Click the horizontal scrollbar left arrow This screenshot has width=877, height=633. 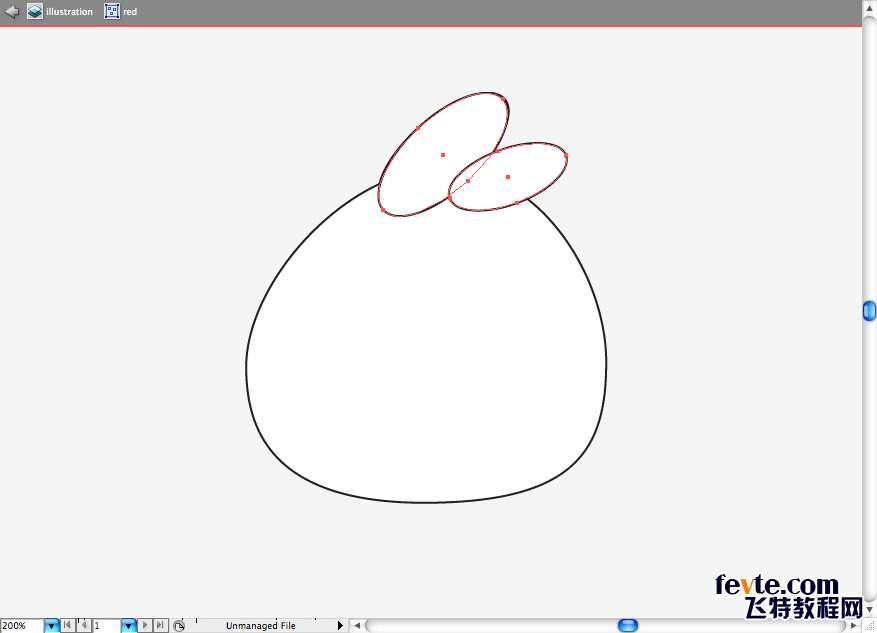356,626
